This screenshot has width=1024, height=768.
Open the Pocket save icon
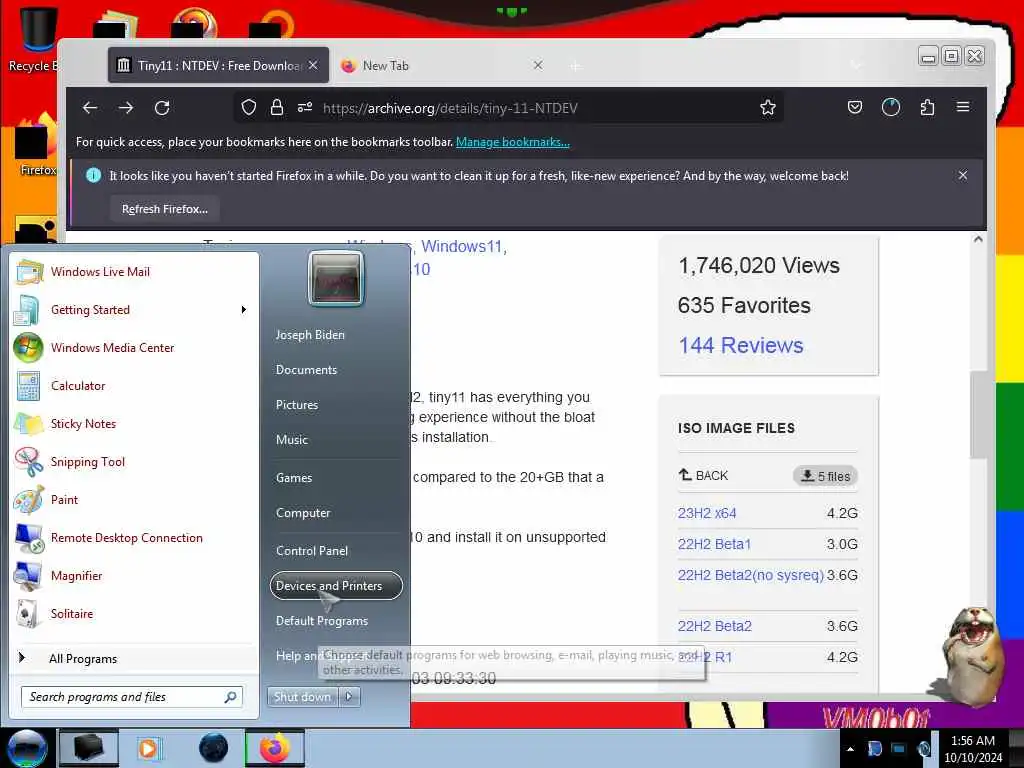pyautogui.click(x=855, y=108)
